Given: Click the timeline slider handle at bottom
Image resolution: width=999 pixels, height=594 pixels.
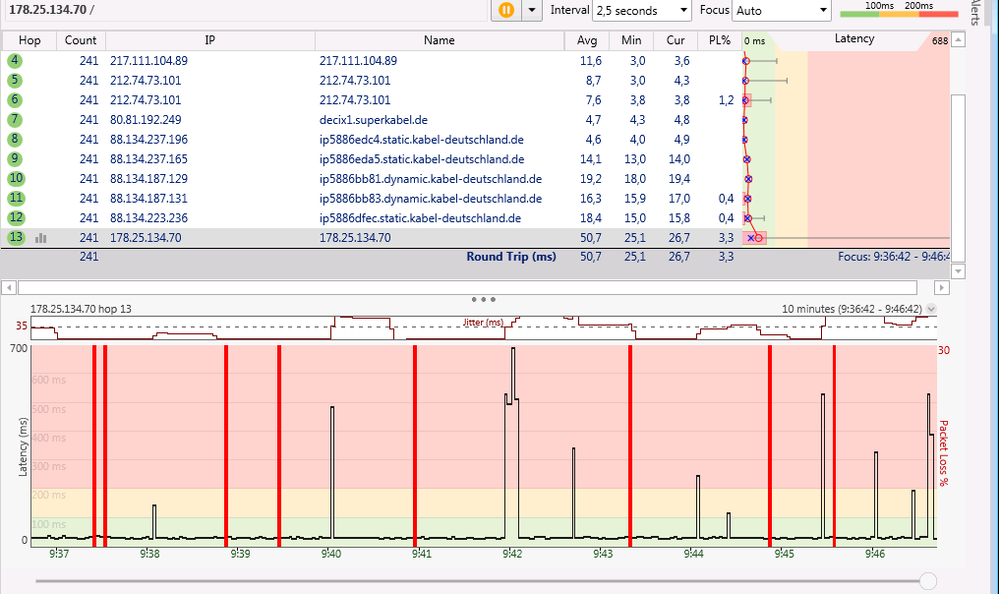Looking at the screenshot, I should pyautogui.click(x=928, y=581).
